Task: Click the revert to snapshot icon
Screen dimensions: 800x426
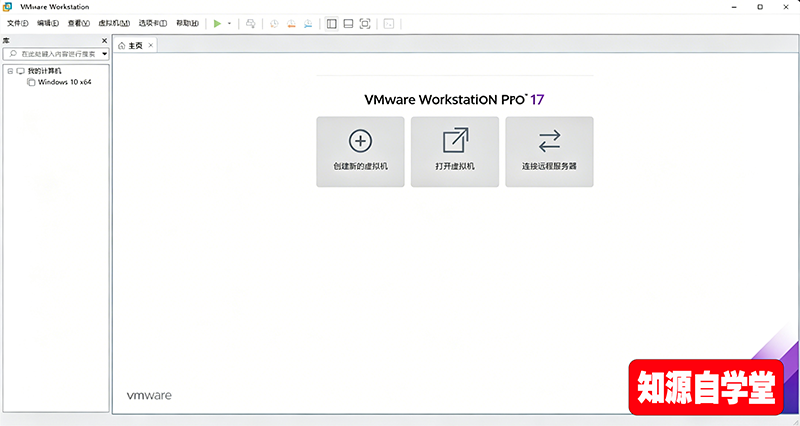Action: (x=290, y=23)
